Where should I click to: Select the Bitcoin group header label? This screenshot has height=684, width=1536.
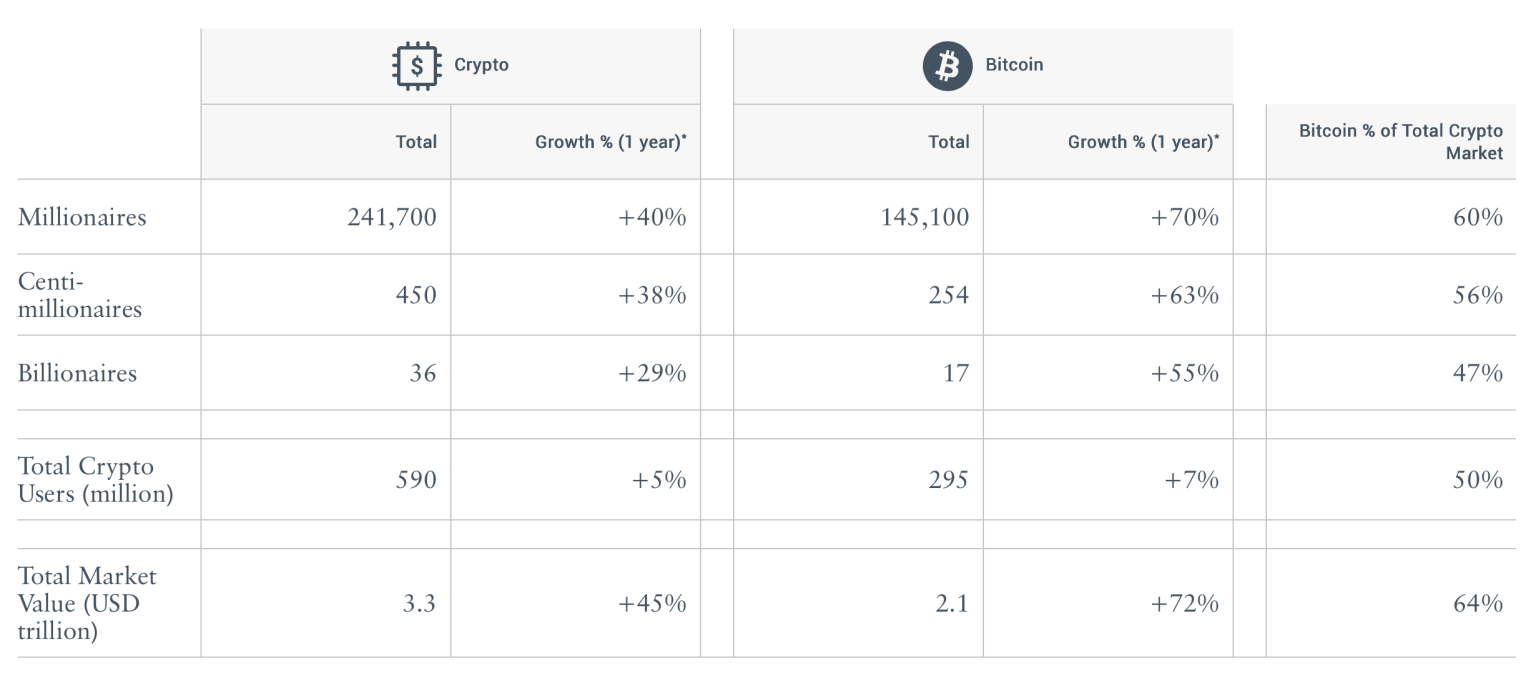click(x=1014, y=65)
